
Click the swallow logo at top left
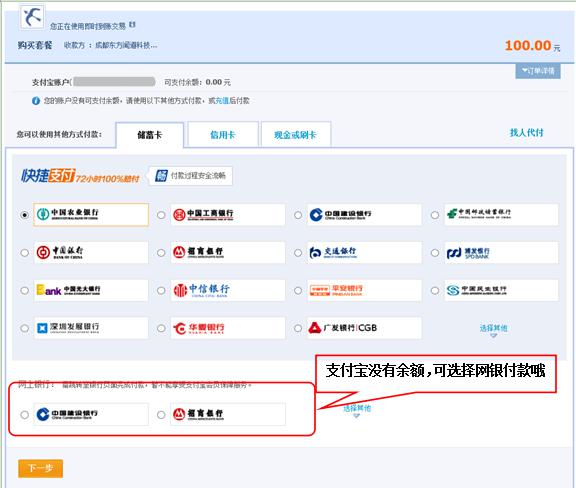[x=32, y=17]
